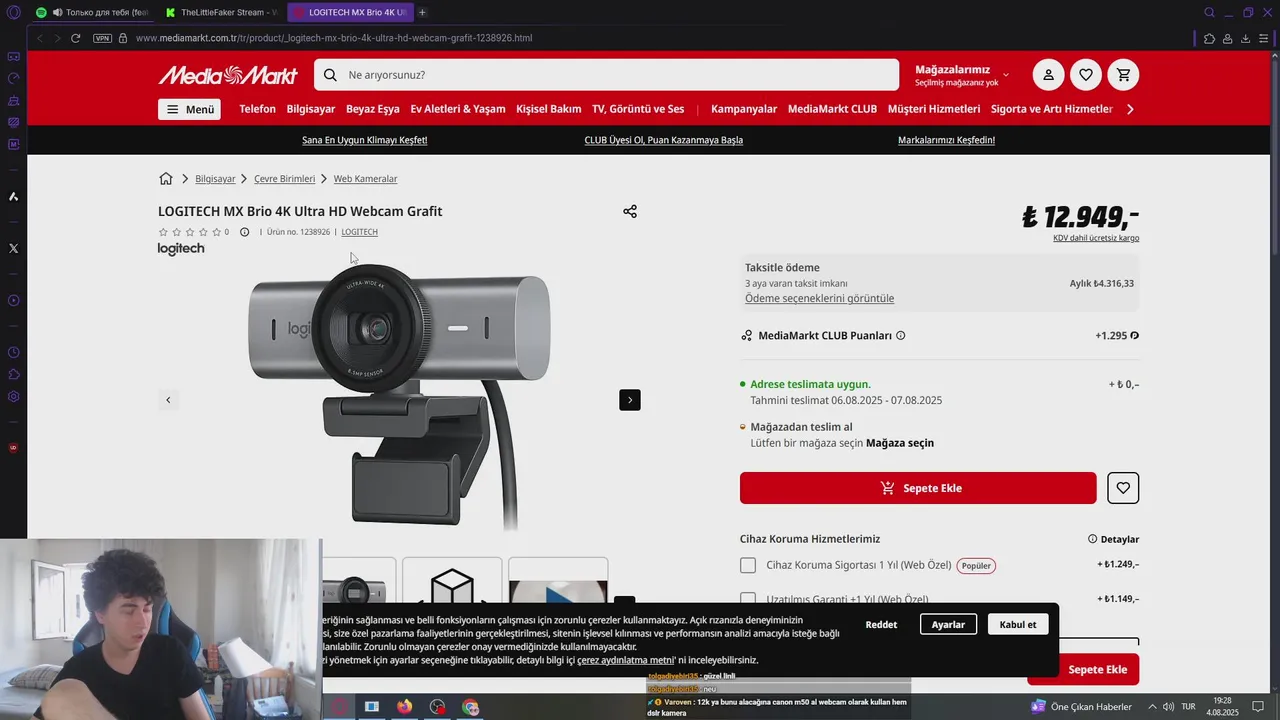Click the Opera logo menu button

pyautogui.click(x=13, y=12)
